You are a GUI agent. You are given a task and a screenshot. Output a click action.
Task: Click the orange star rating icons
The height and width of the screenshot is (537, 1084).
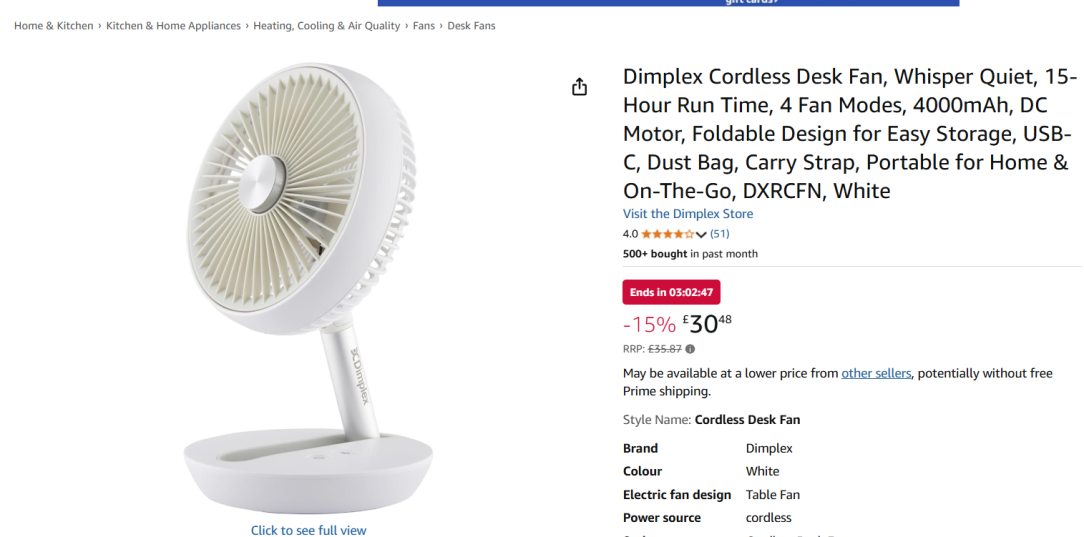667,234
